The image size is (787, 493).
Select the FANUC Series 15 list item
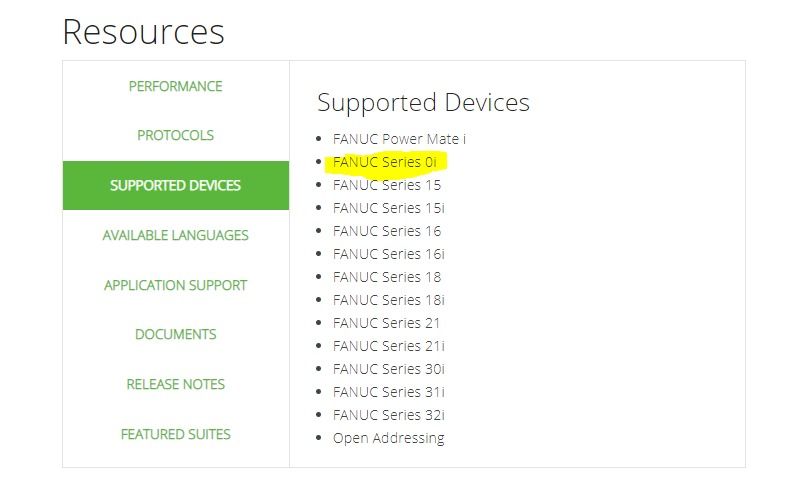coord(386,185)
